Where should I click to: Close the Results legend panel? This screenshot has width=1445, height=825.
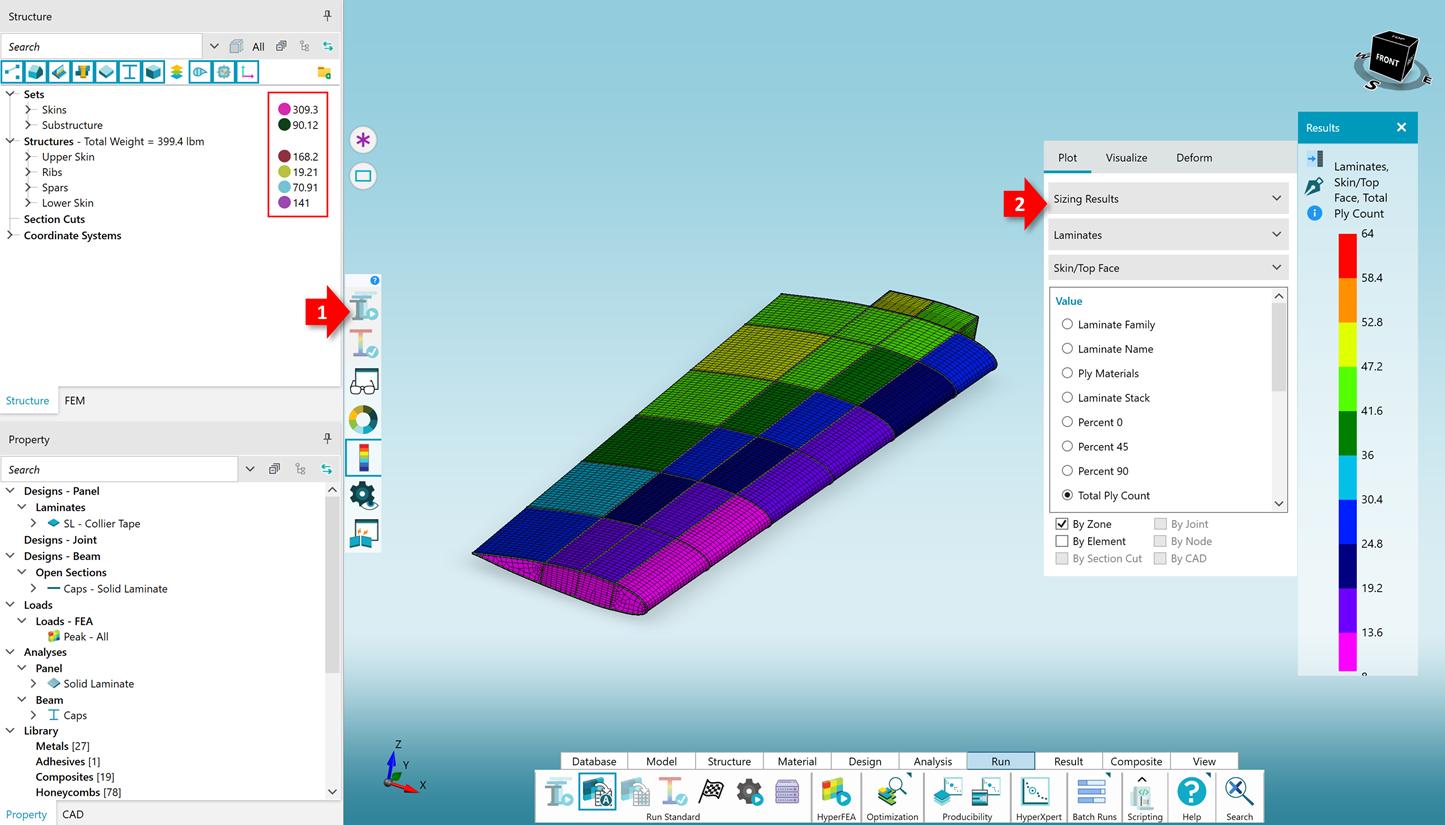[x=1401, y=128]
